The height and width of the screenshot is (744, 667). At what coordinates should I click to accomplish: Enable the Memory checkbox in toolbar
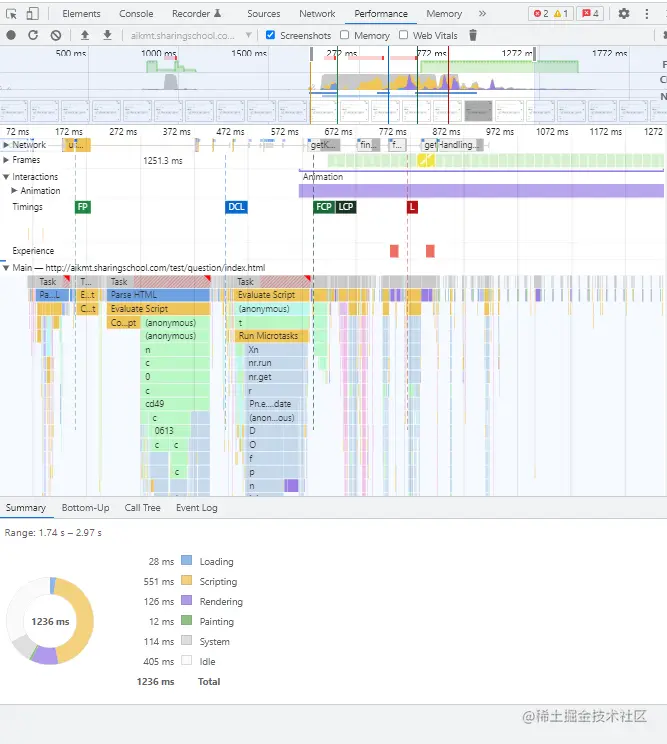click(344, 35)
